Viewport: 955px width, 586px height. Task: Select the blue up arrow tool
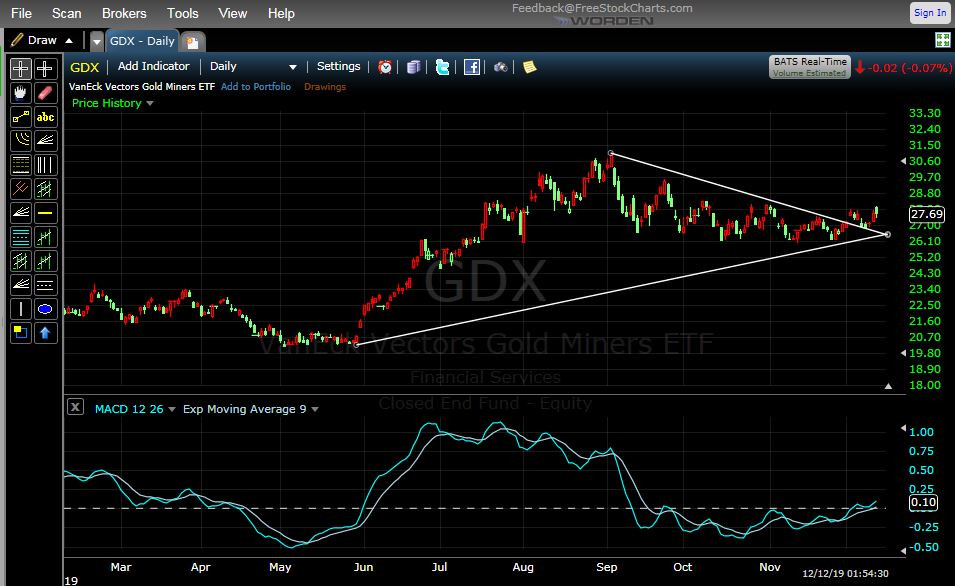tap(45, 333)
